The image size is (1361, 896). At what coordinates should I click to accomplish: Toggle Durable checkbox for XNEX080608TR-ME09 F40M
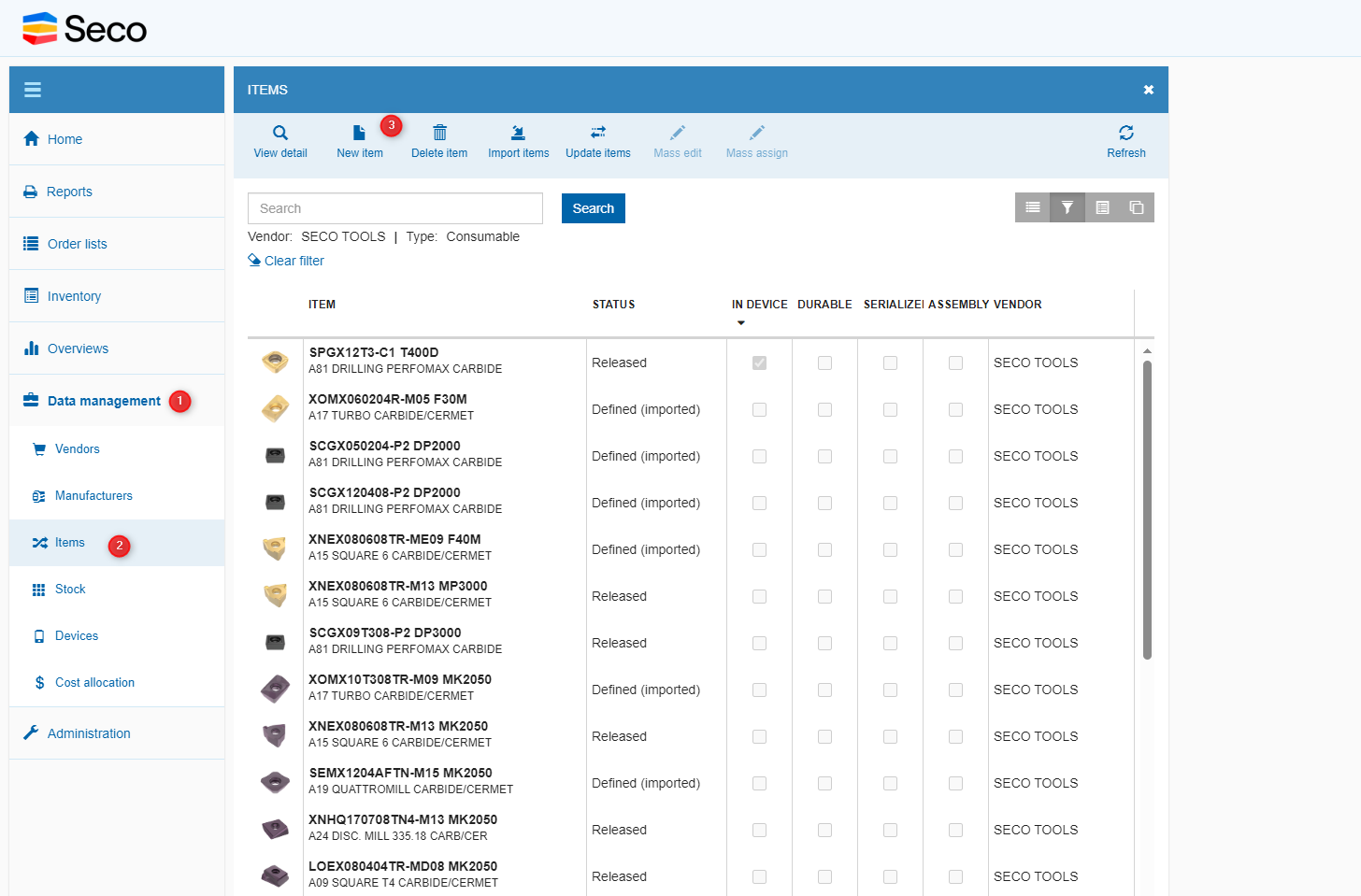point(824,549)
